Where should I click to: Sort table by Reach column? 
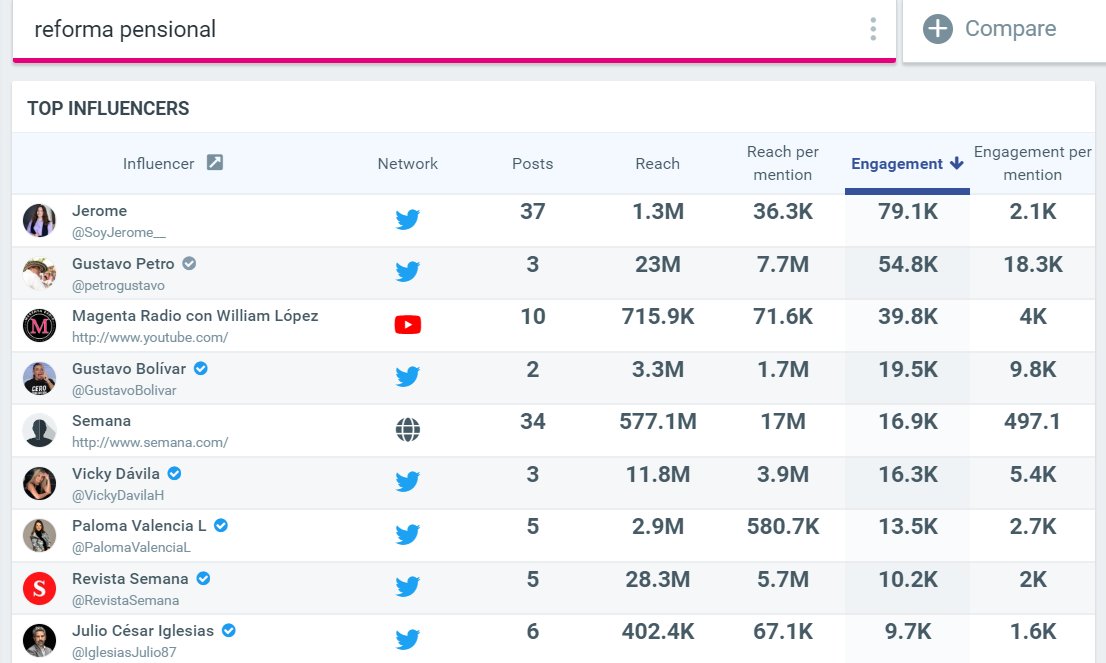click(657, 164)
